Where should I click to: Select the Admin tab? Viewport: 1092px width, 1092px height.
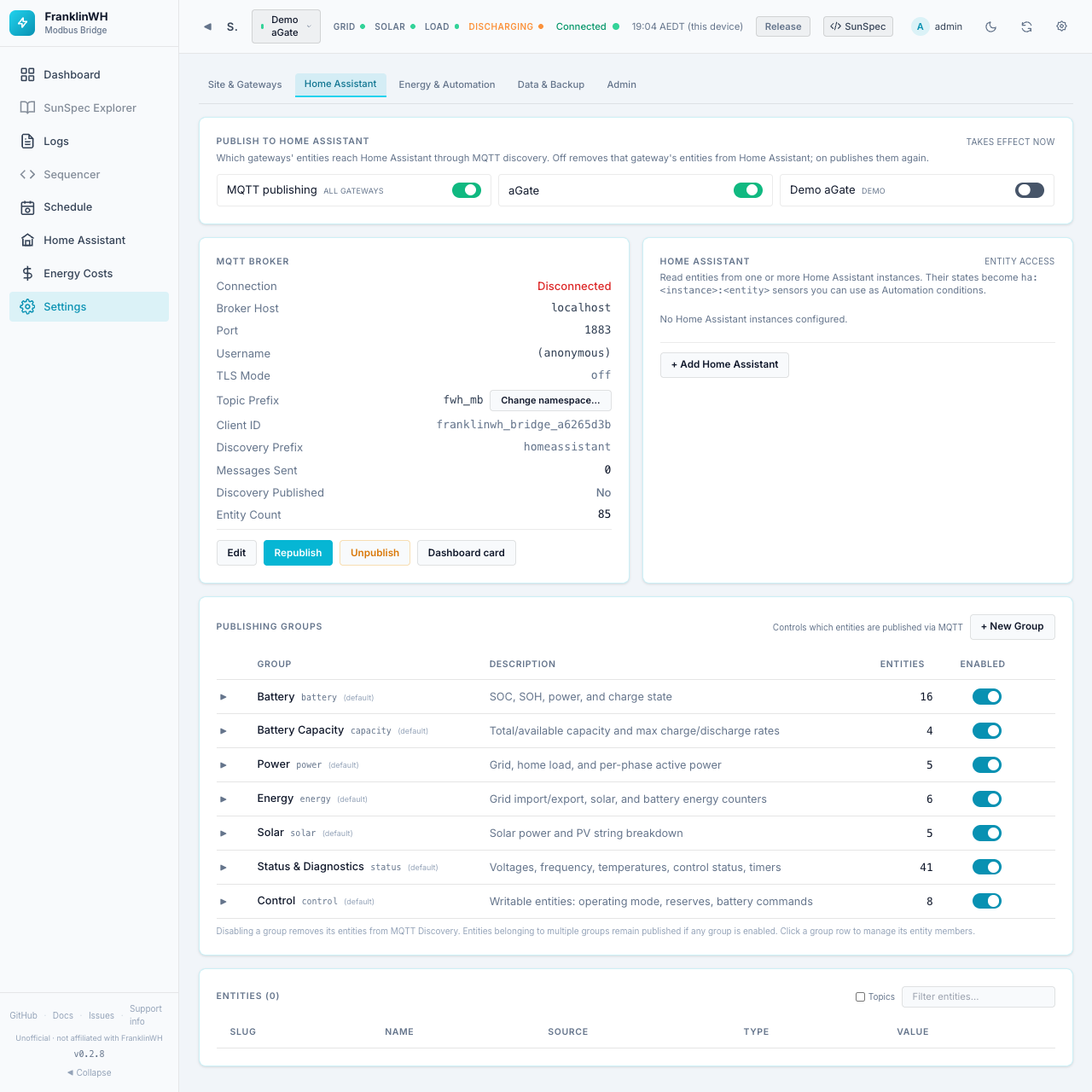pos(622,84)
